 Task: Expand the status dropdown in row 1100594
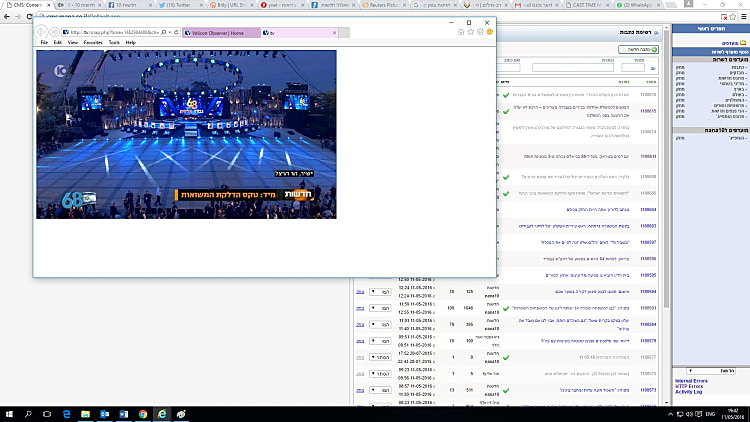(380, 292)
